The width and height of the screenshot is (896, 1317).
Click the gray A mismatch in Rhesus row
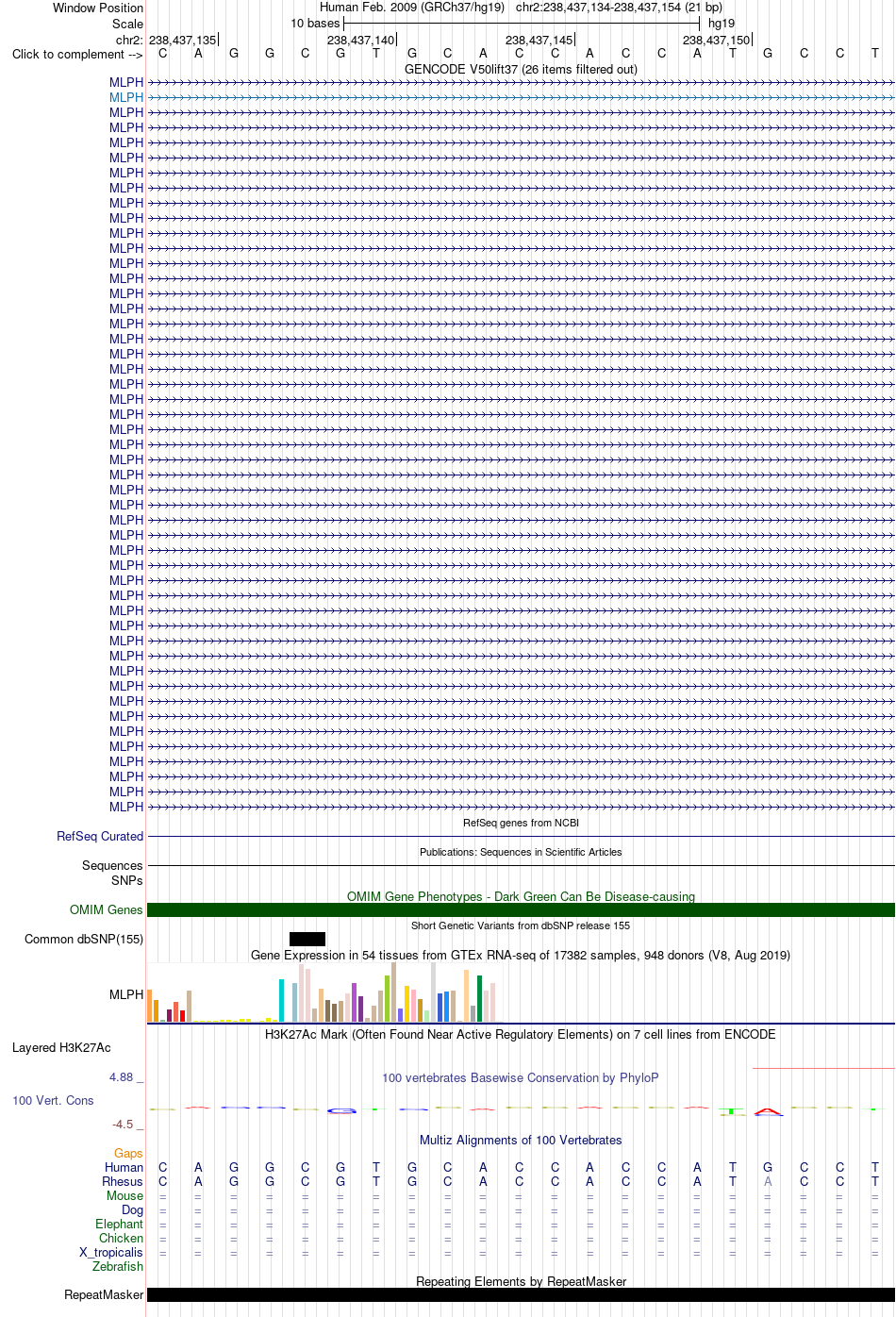[768, 1181]
